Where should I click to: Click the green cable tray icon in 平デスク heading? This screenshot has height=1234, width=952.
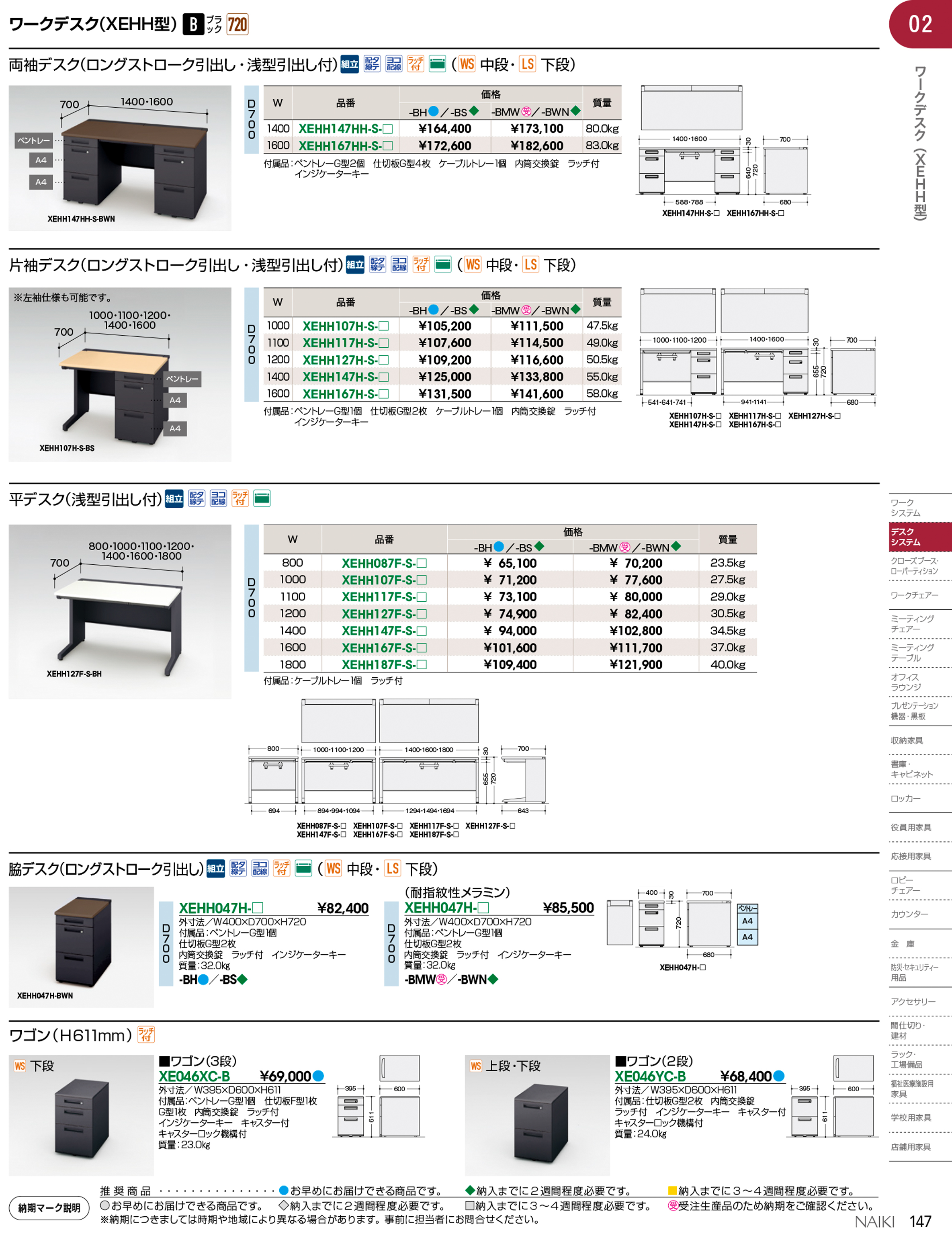[x=262, y=498]
